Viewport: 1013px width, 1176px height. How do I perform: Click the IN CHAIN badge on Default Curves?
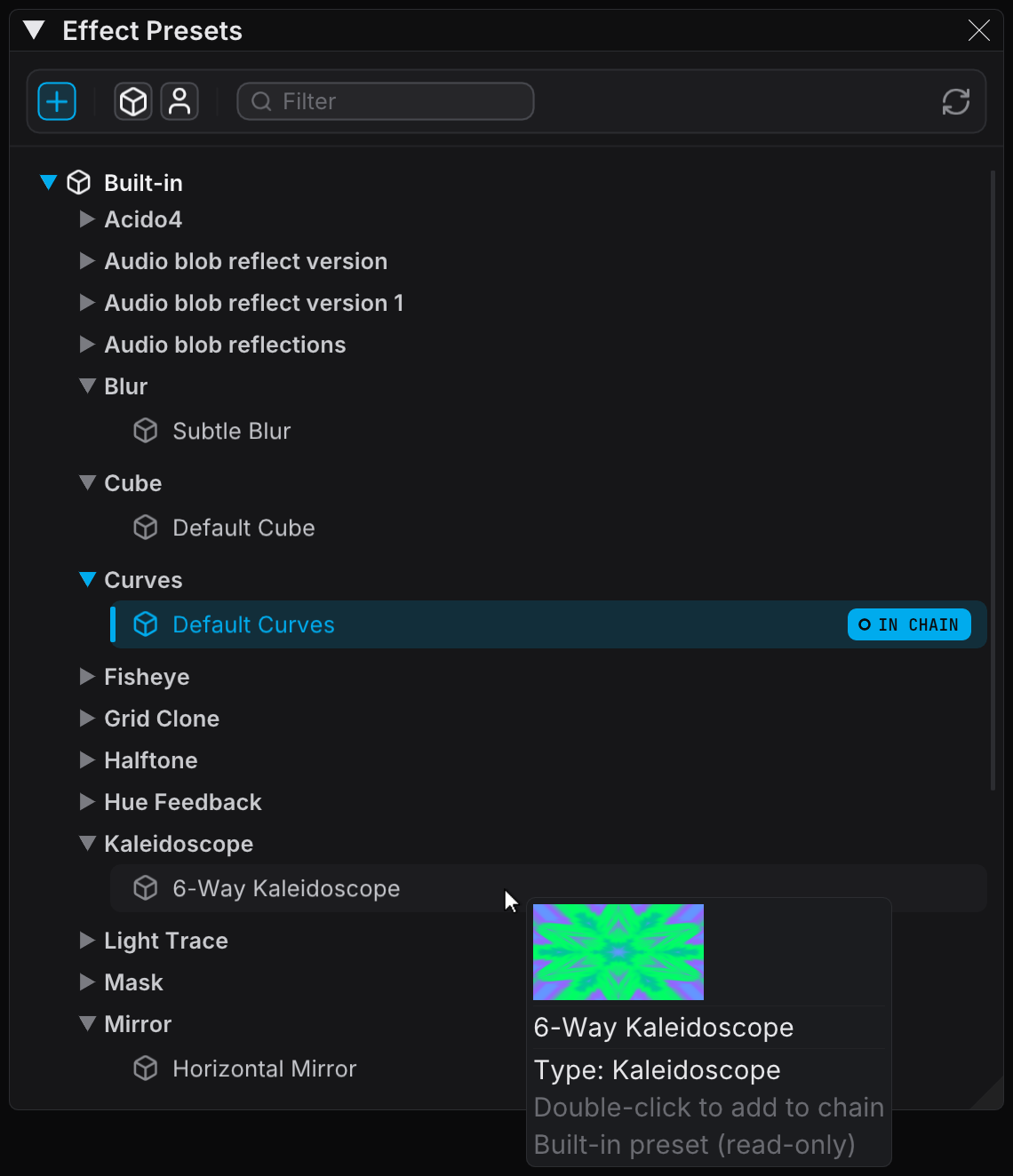(x=909, y=624)
